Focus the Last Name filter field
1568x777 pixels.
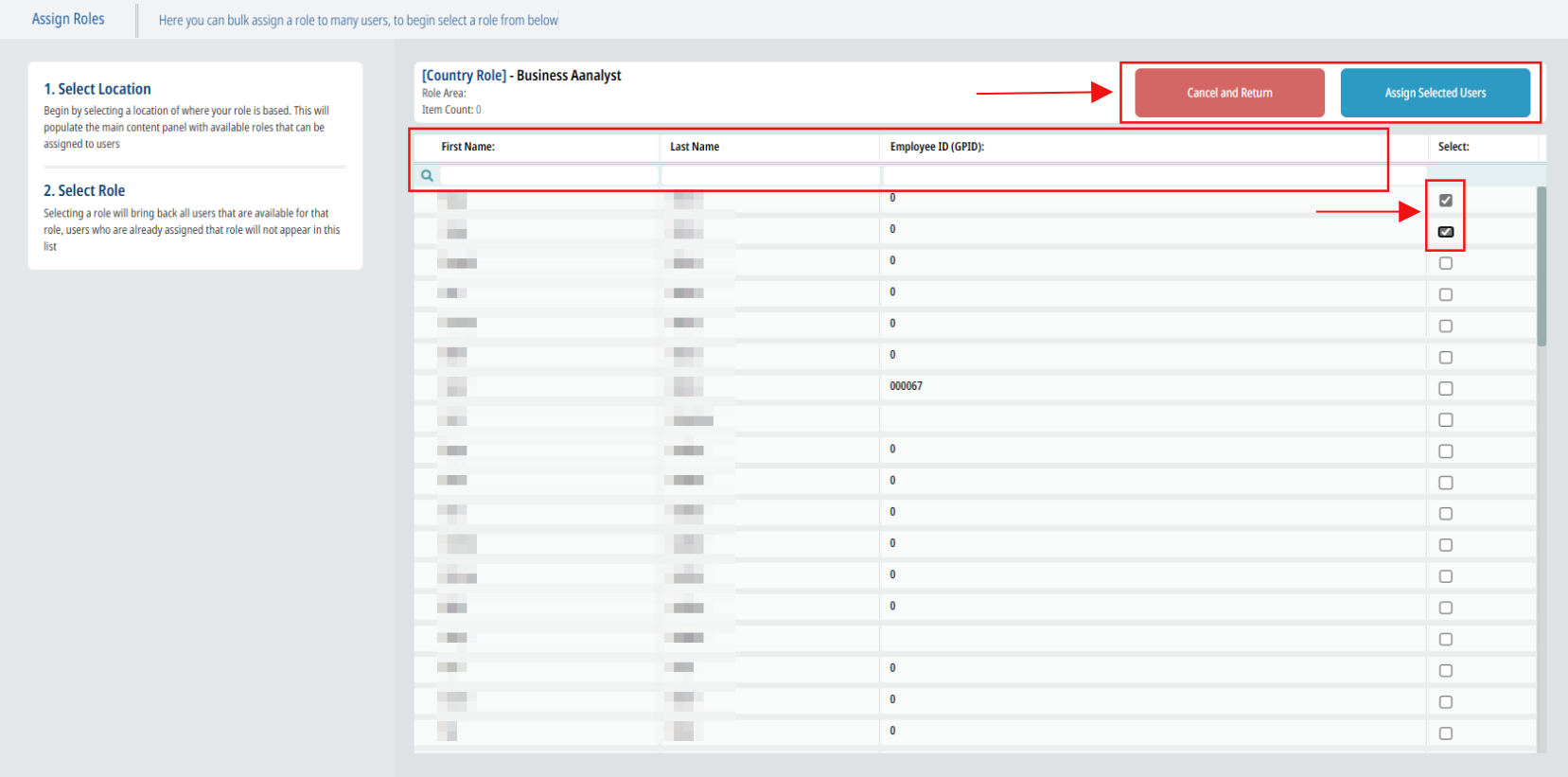(x=770, y=175)
